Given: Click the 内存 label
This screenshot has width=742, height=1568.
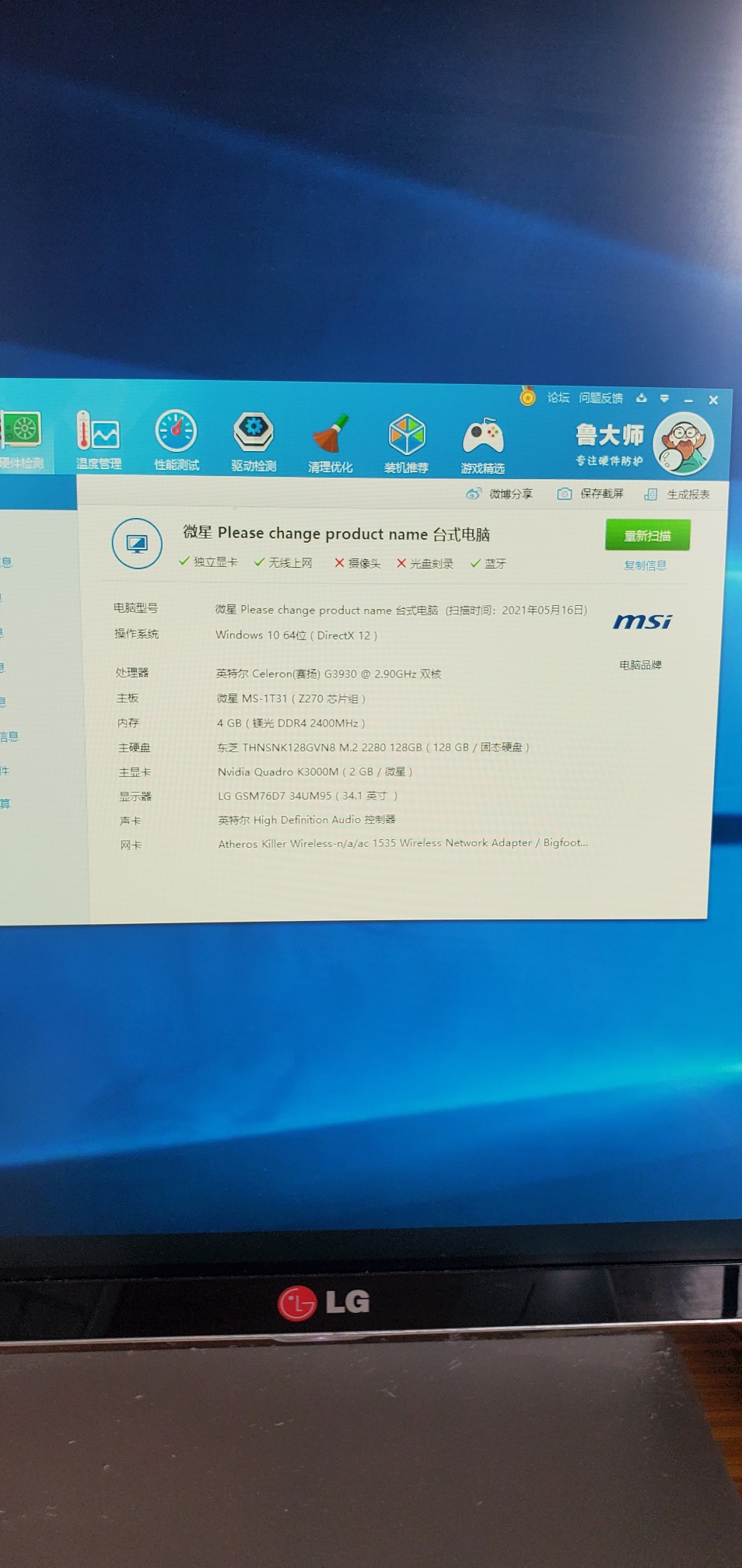Looking at the screenshot, I should [x=128, y=723].
